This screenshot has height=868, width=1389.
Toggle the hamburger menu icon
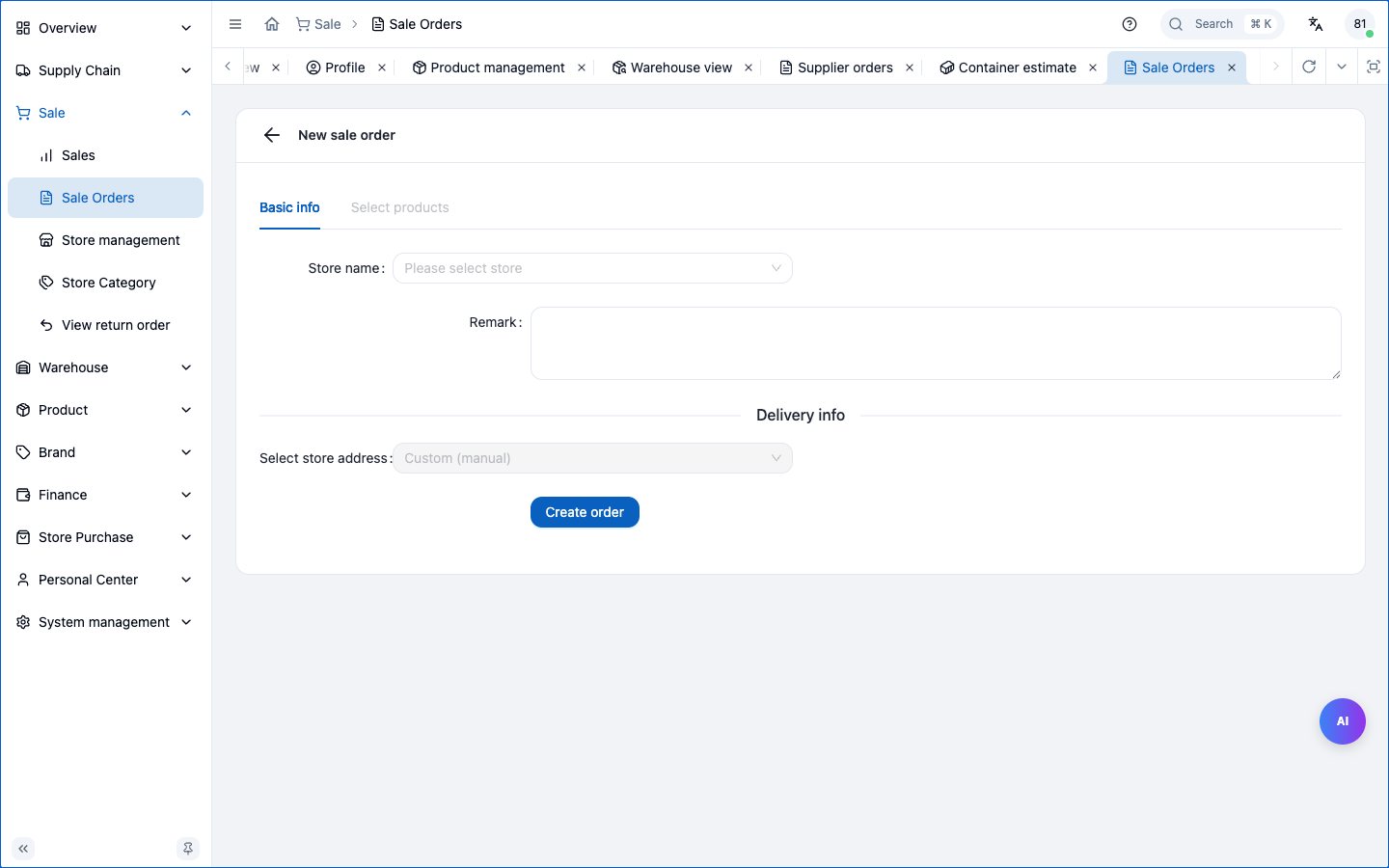tap(235, 24)
